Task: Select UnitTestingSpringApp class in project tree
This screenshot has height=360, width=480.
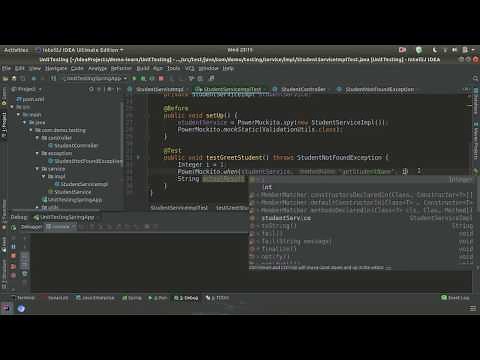Action: 72,200
